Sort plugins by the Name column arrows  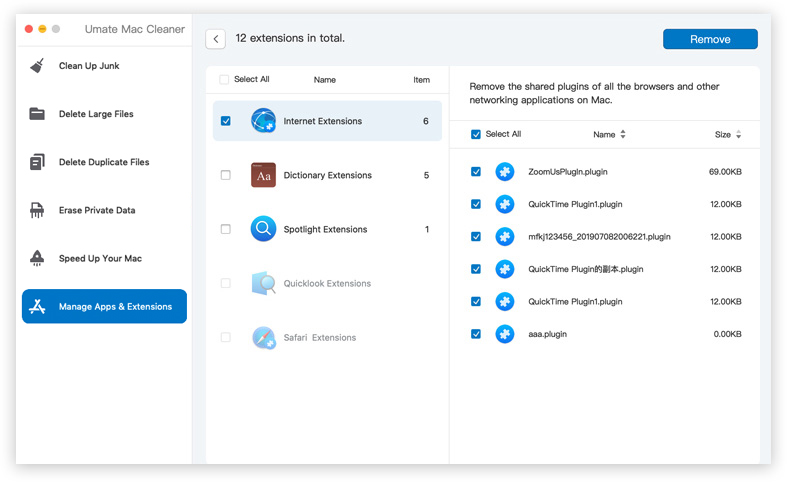(623, 134)
